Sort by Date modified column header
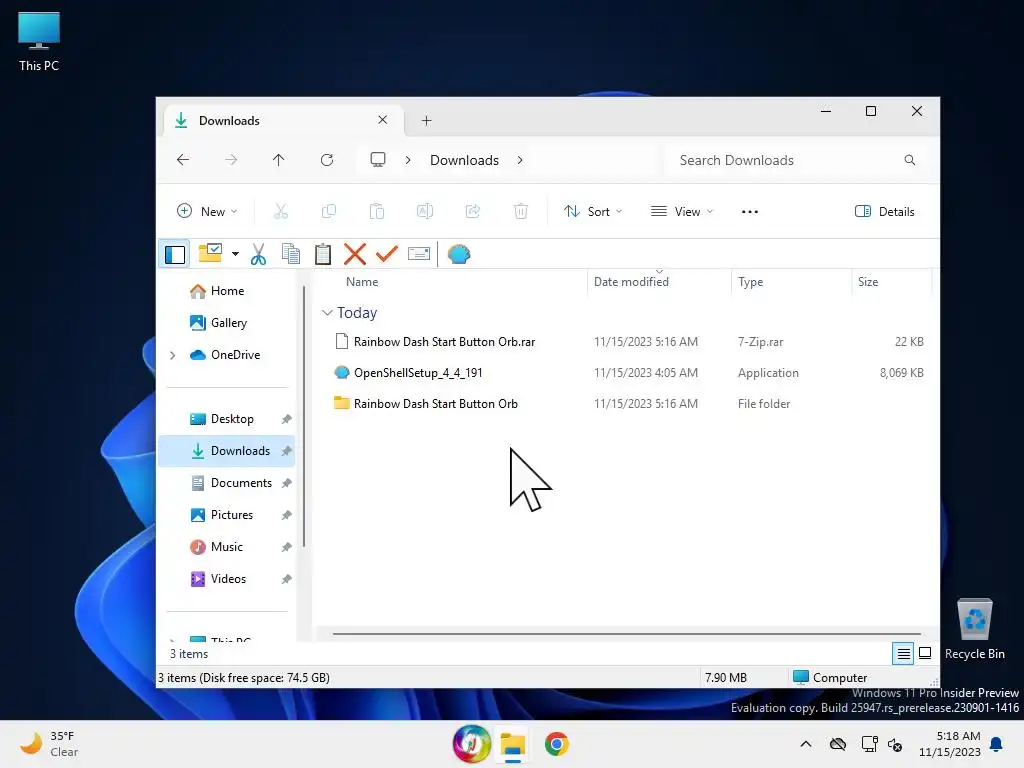1024x768 pixels. tap(631, 281)
